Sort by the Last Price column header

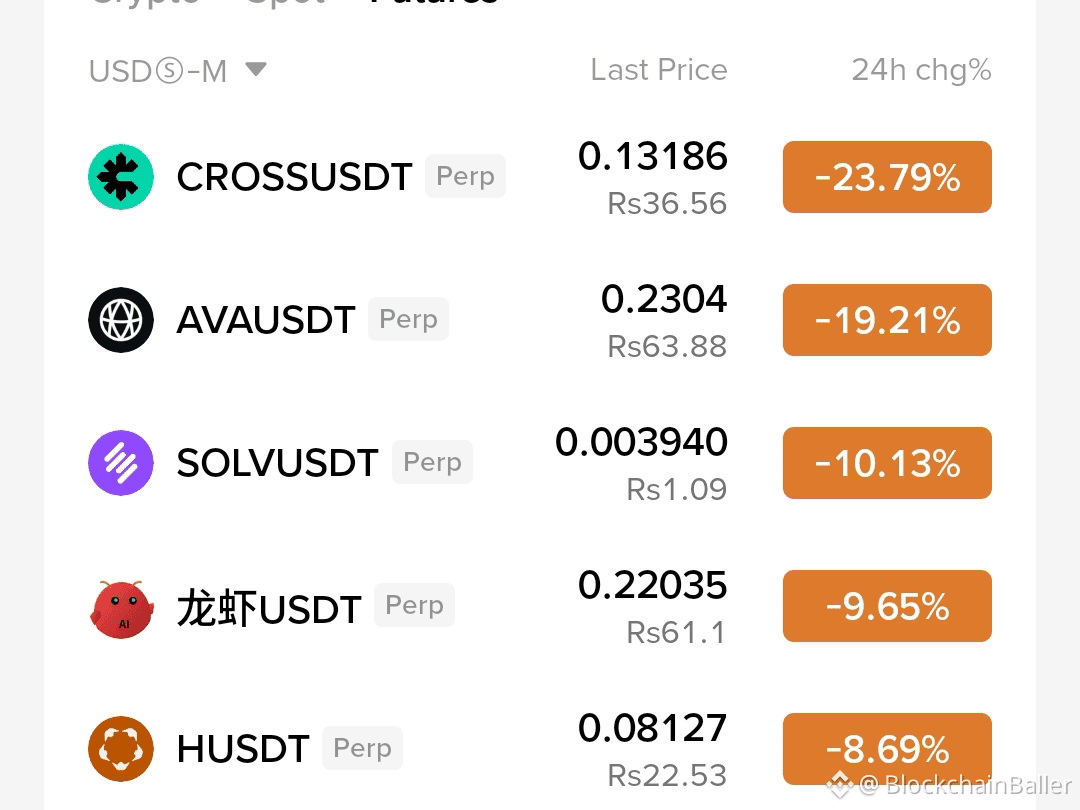click(658, 70)
